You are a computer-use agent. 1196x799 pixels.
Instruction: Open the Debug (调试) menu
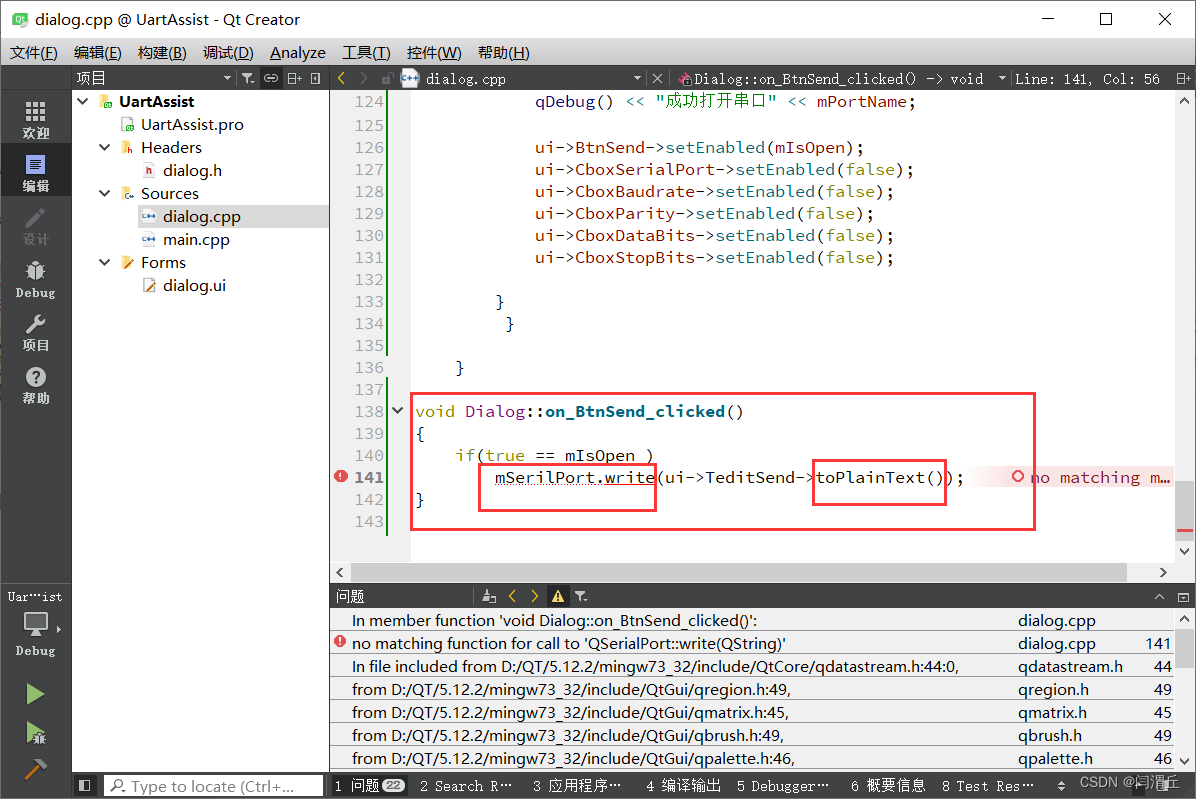(228, 53)
